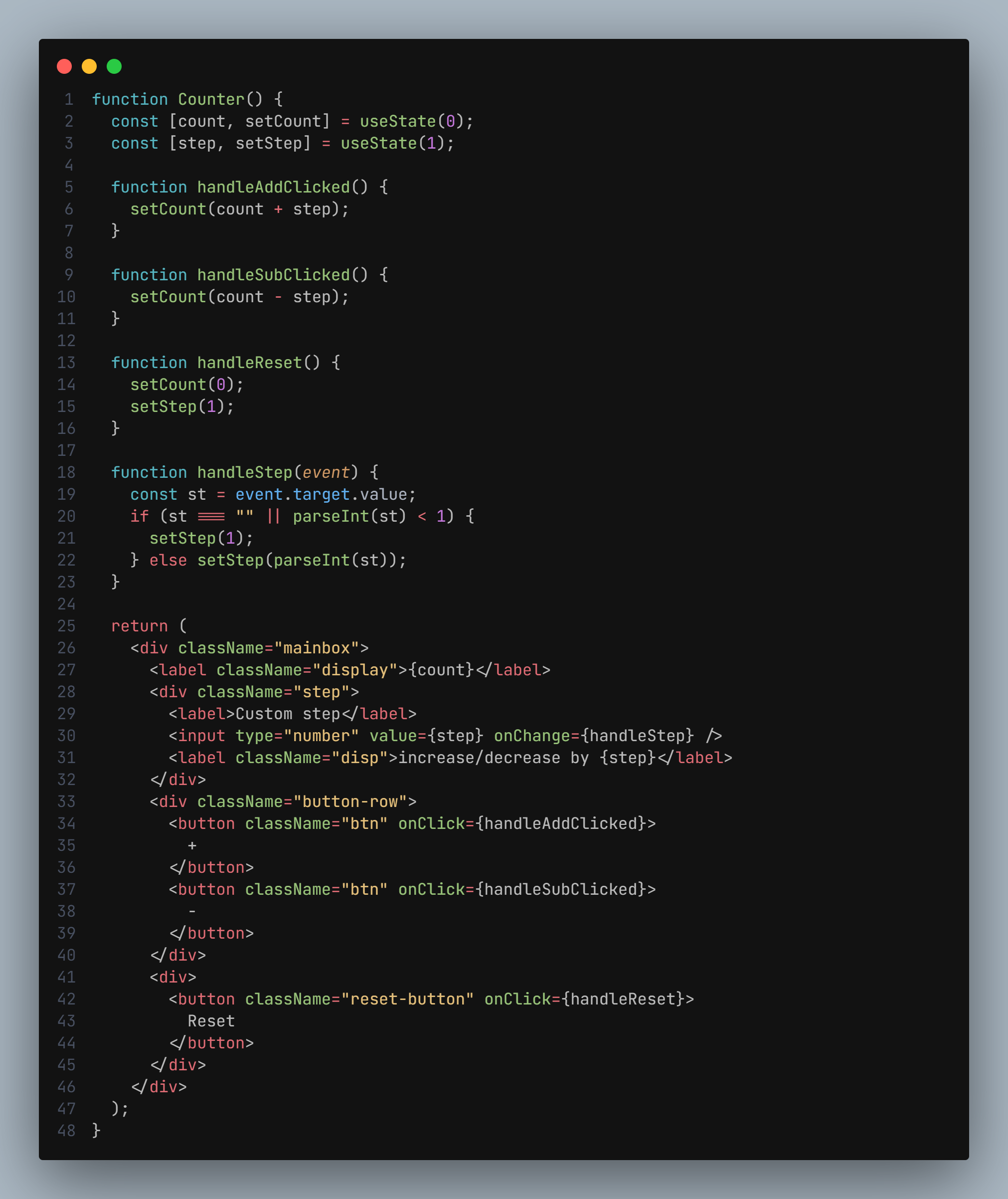
Task: Click the "number" type attribute string
Action: 321,736
